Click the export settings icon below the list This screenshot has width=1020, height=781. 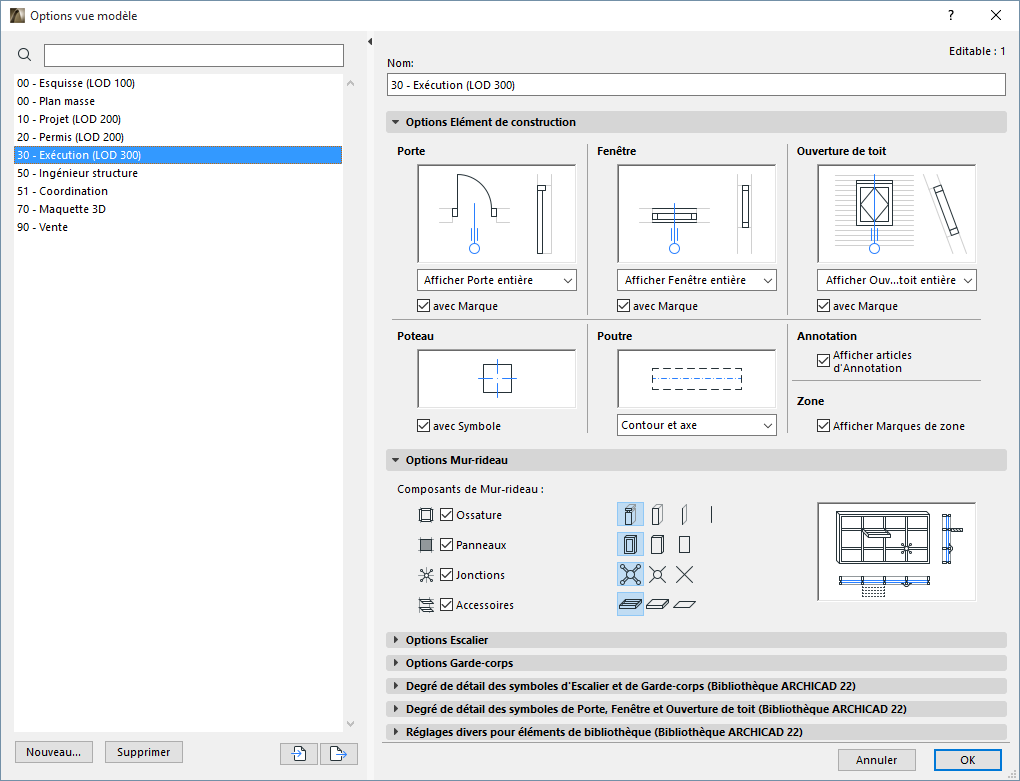[340, 752]
